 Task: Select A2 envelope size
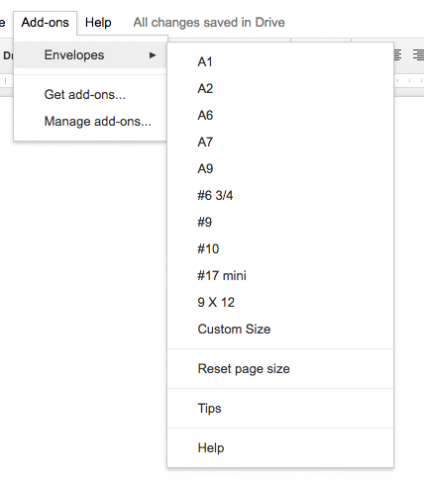point(280,89)
